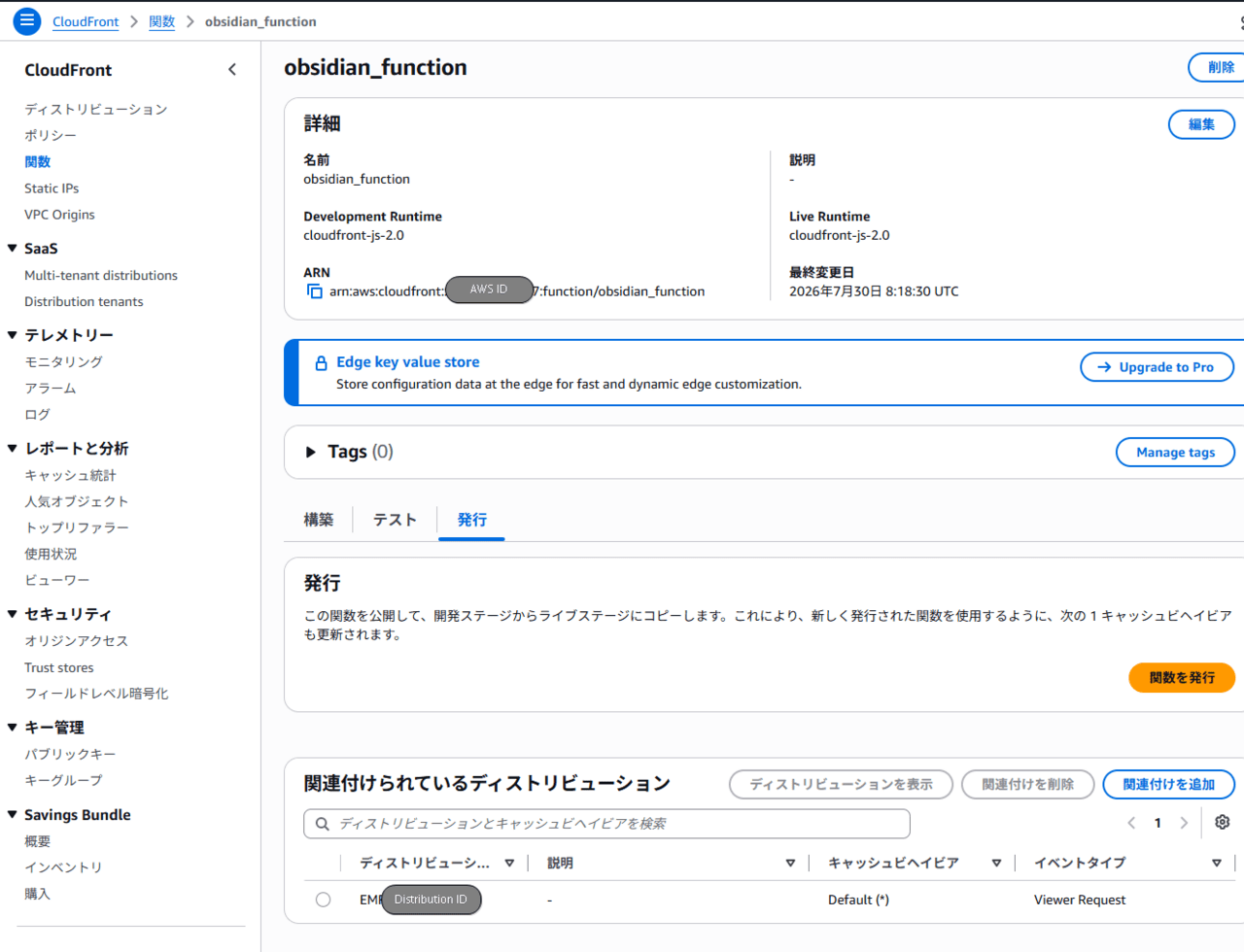Collapse the CloudFront side navigation panel
This screenshot has height=952, width=1244.
(x=232, y=69)
